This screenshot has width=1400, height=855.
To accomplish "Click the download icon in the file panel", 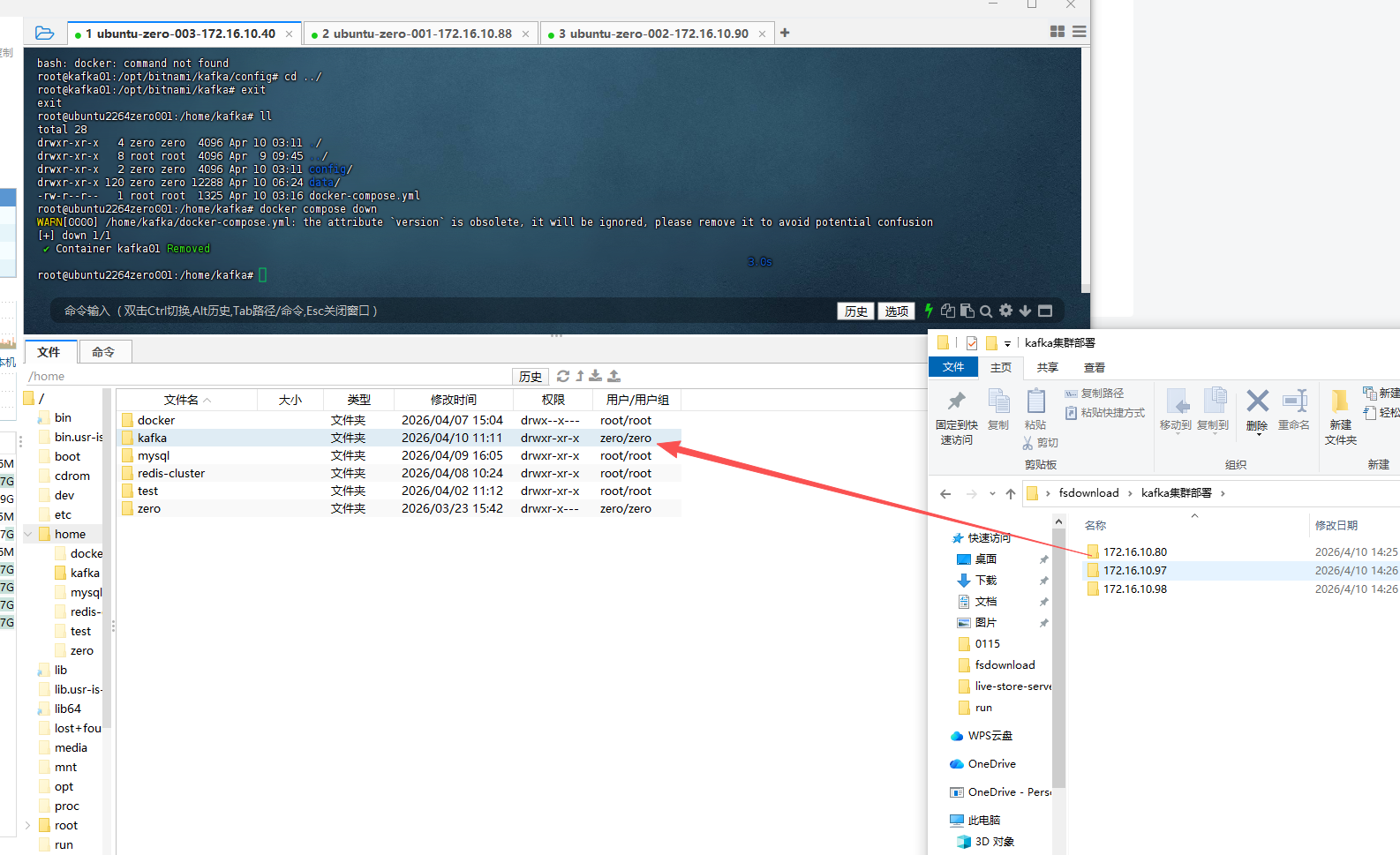I will coord(596,376).
